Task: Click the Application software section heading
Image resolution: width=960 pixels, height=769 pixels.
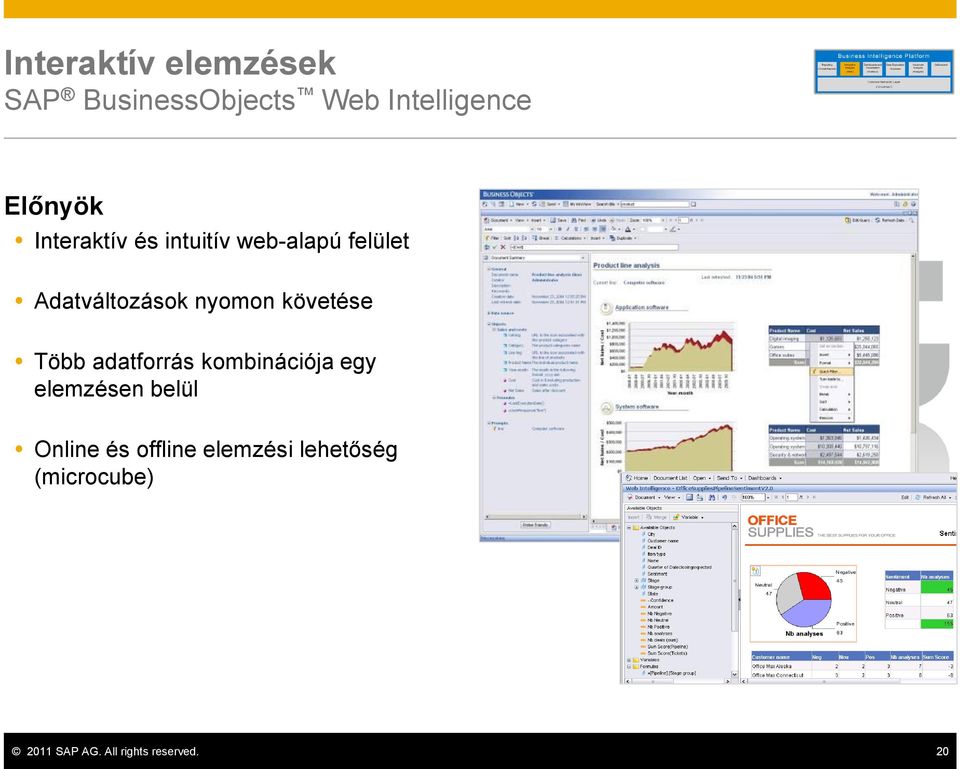Action: [642, 307]
